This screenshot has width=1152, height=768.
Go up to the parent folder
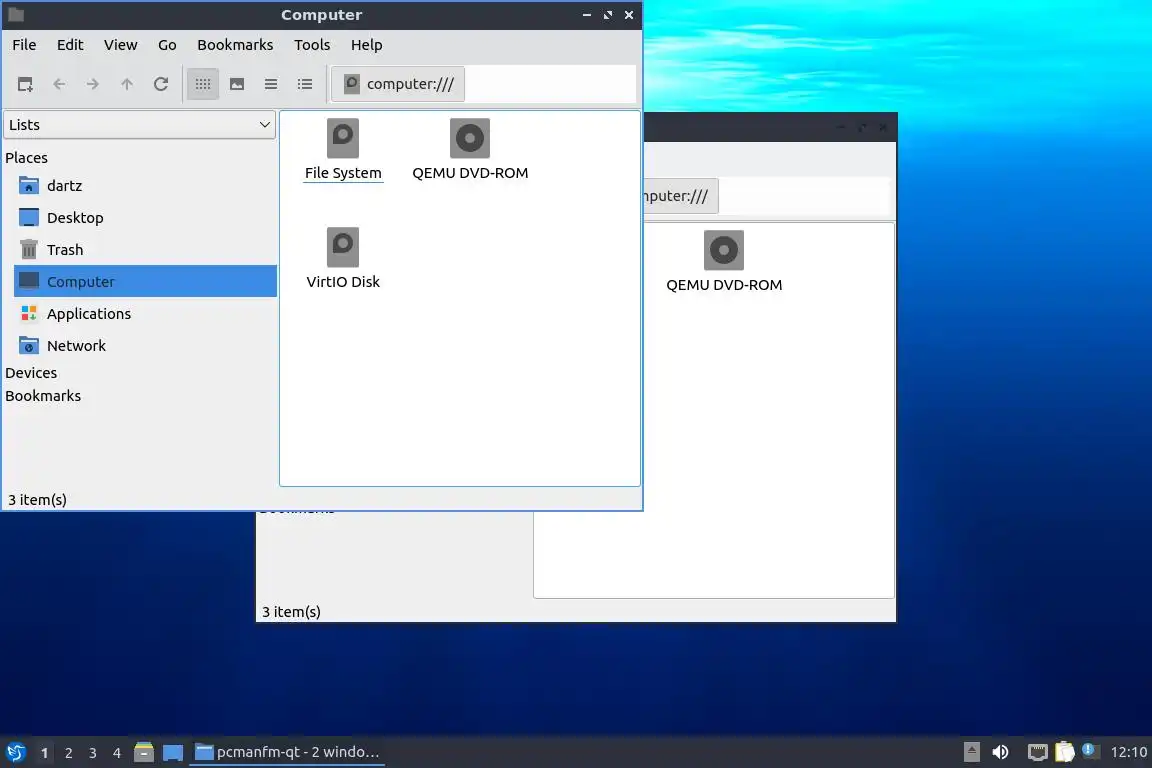[126, 84]
